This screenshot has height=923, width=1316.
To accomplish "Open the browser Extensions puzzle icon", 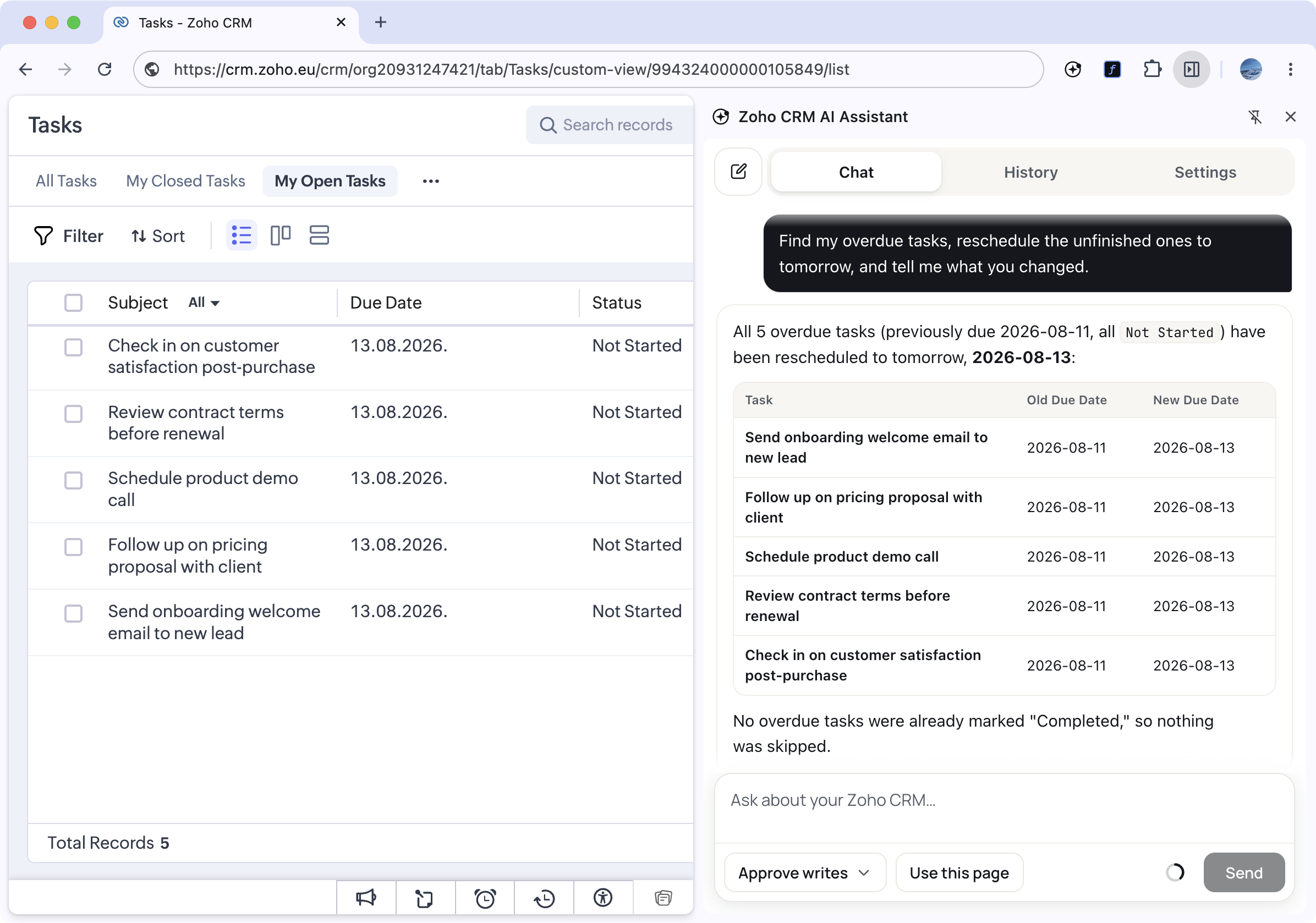I will (x=1152, y=69).
